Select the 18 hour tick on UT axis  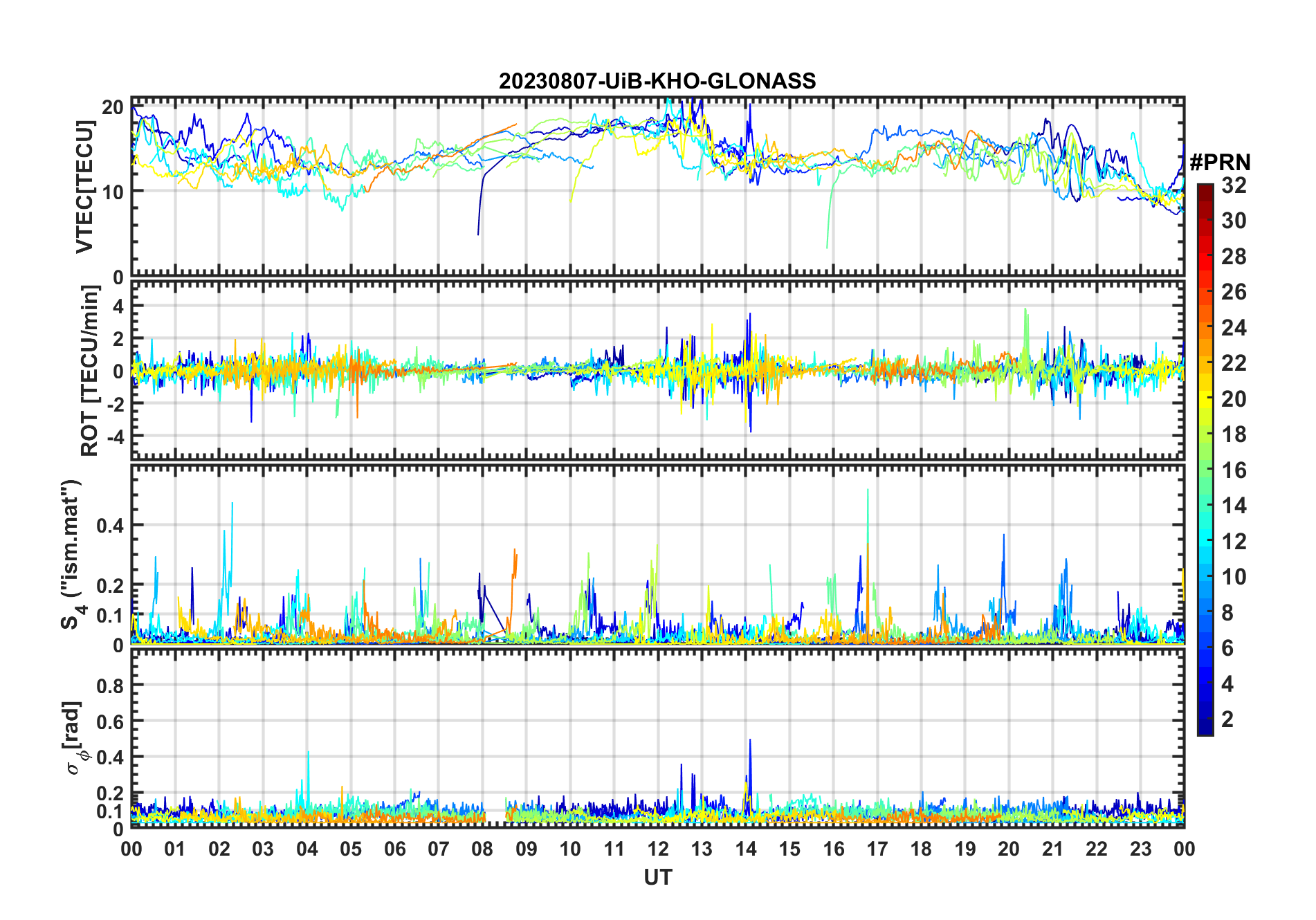[x=921, y=849]
